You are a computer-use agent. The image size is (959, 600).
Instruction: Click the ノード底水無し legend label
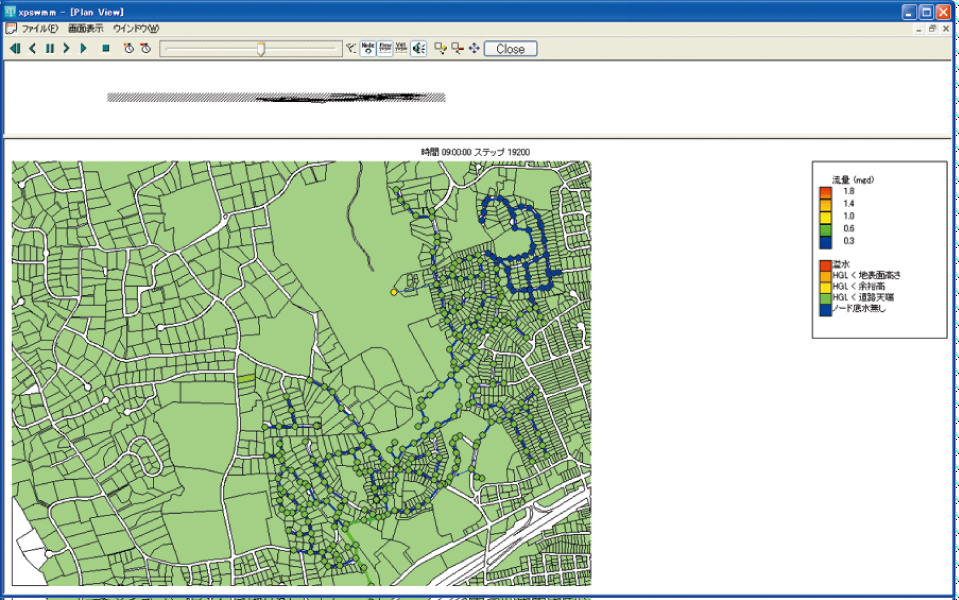[x=859, y=308]
